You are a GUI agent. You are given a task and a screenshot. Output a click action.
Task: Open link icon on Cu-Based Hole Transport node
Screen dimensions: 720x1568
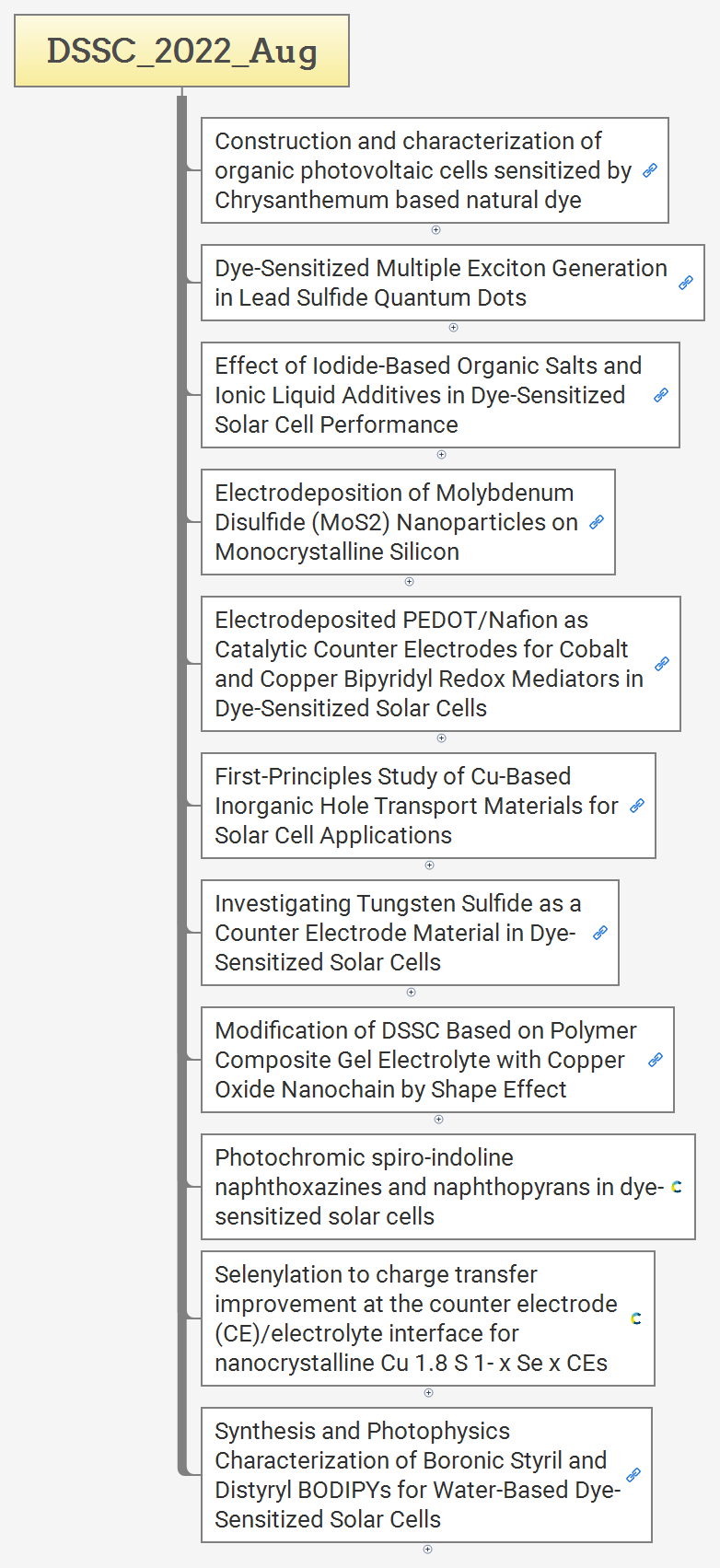click(637, 806)
